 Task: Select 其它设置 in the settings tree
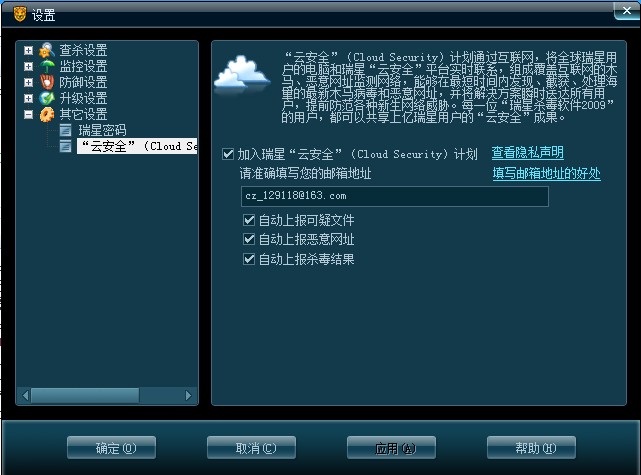[x=83, y=114]
